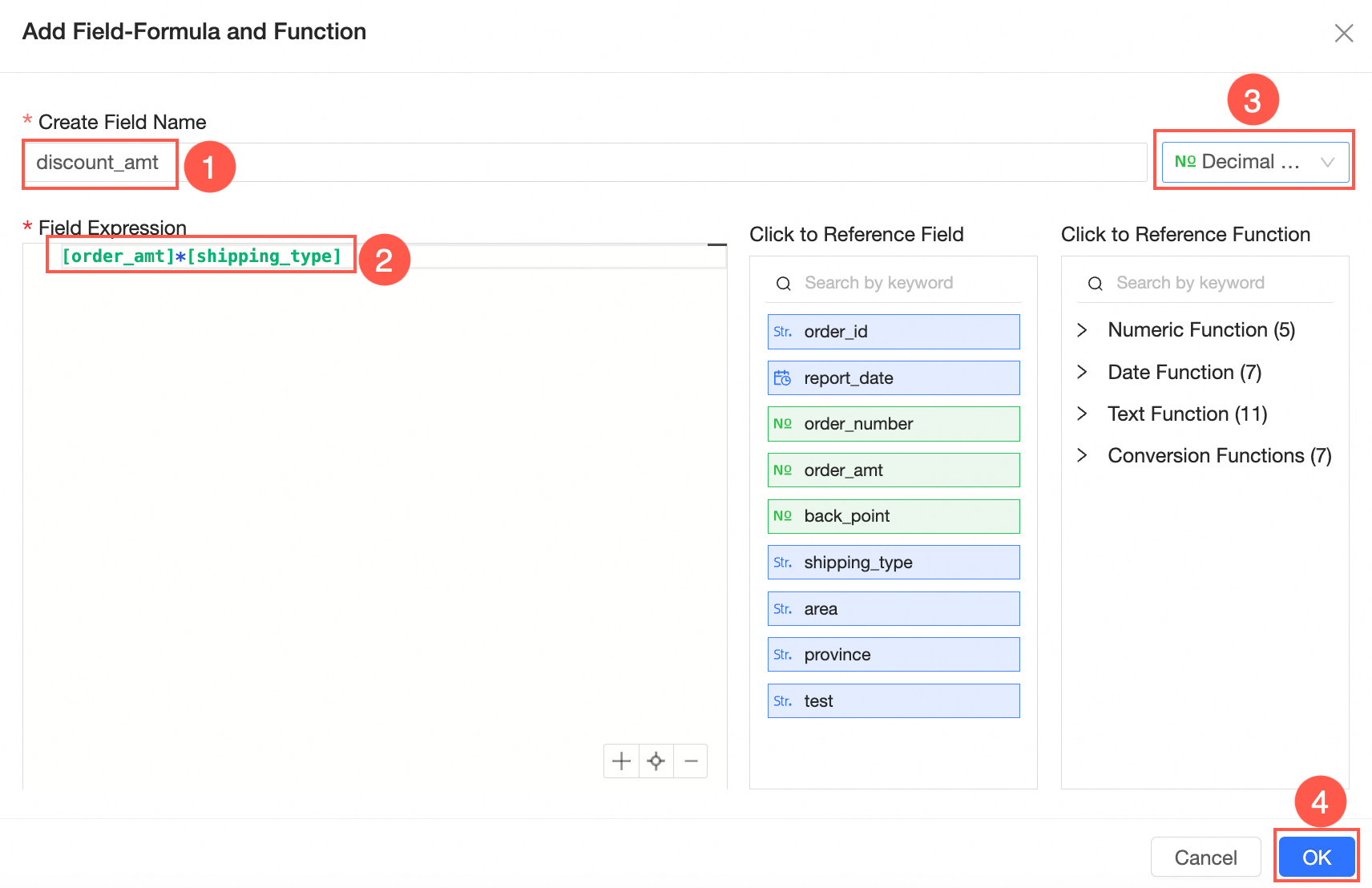Focus the function keyword search box

click(x=1218, y=283)
